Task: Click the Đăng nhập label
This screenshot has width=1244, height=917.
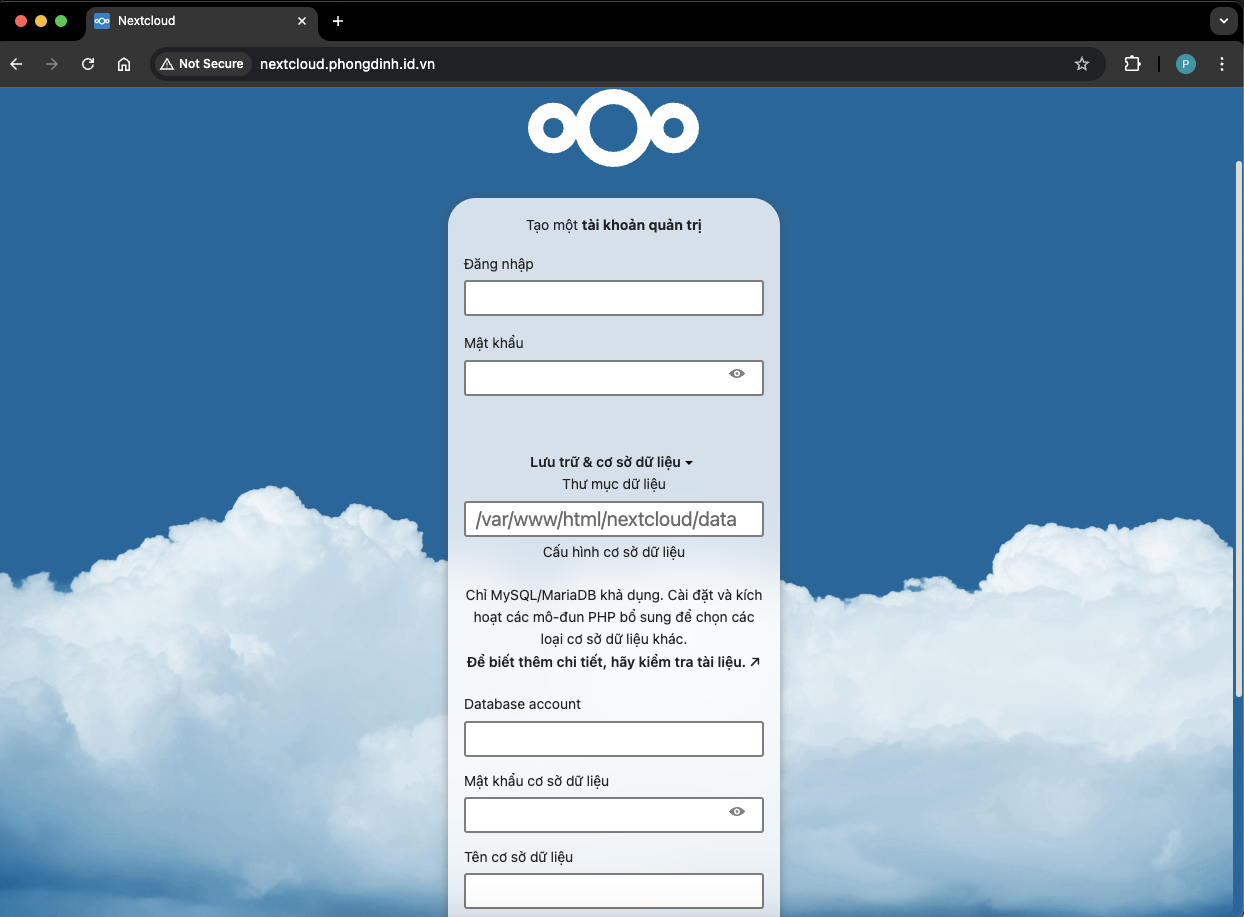Action: (x=499, y=264)
